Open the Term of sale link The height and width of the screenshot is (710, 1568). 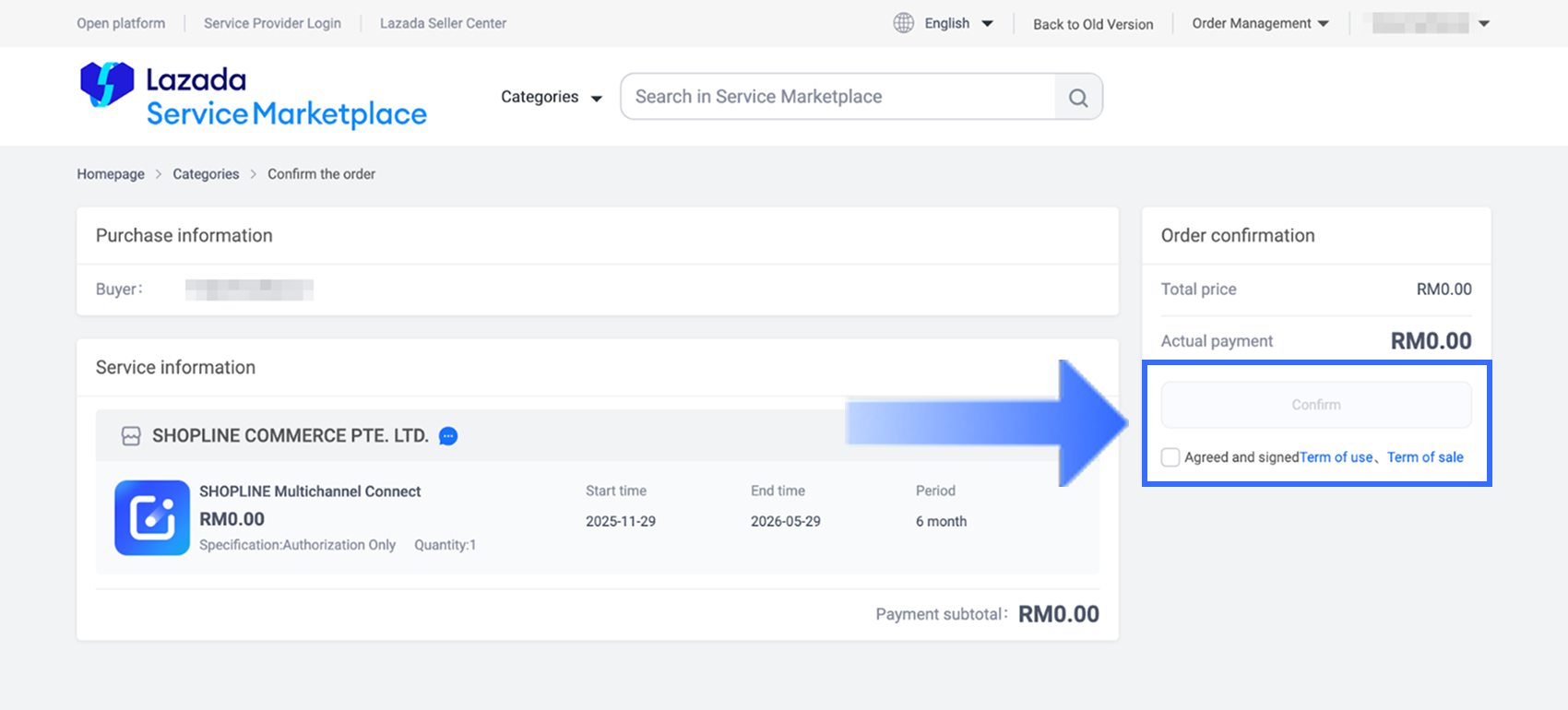[x=1425, y=457]
